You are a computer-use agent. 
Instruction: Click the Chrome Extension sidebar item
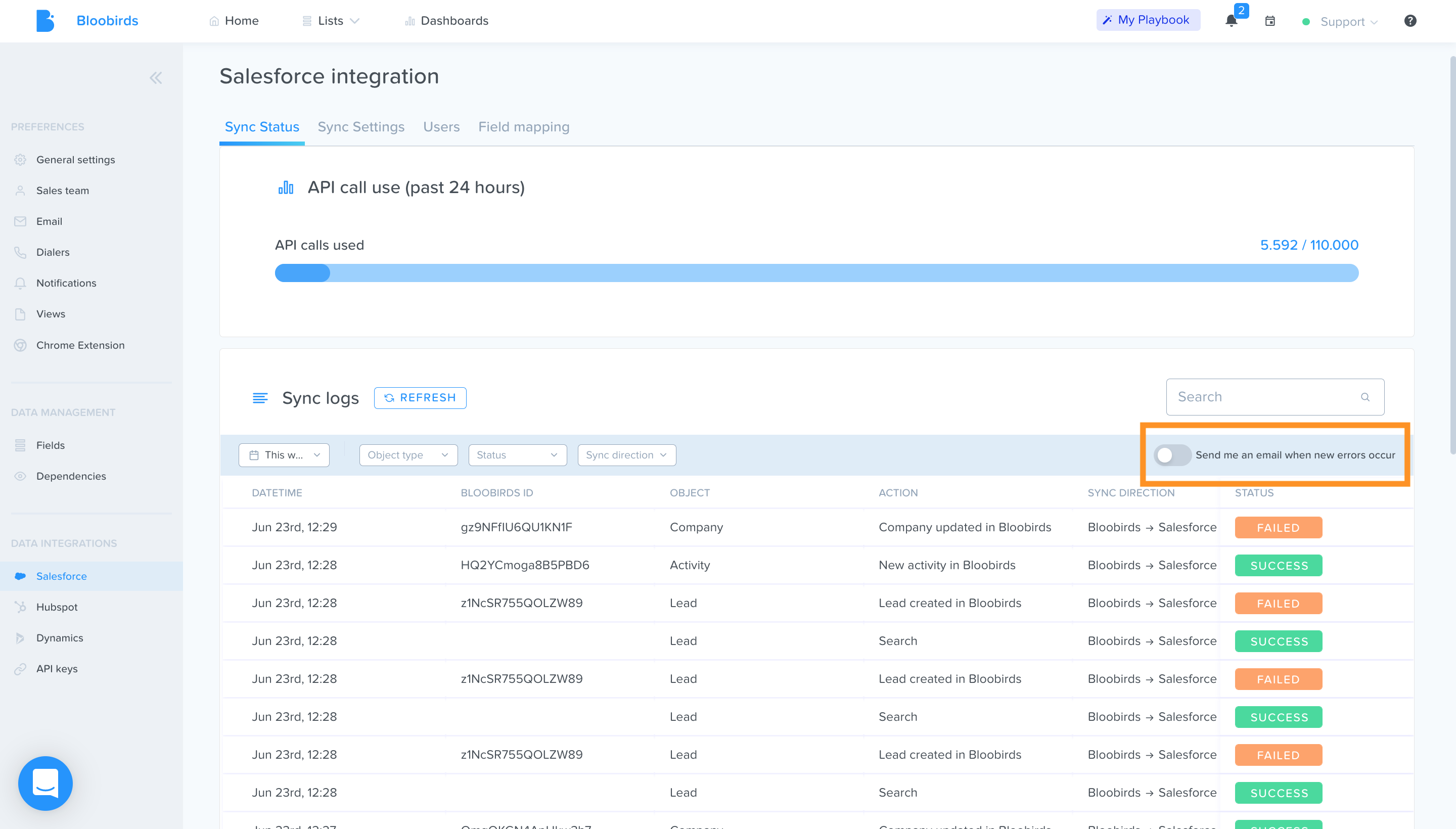coord(80,345)
